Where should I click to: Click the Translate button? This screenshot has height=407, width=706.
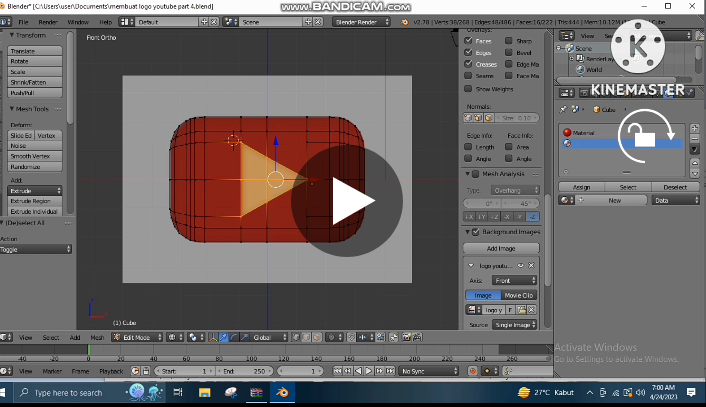tap(35, 51)
